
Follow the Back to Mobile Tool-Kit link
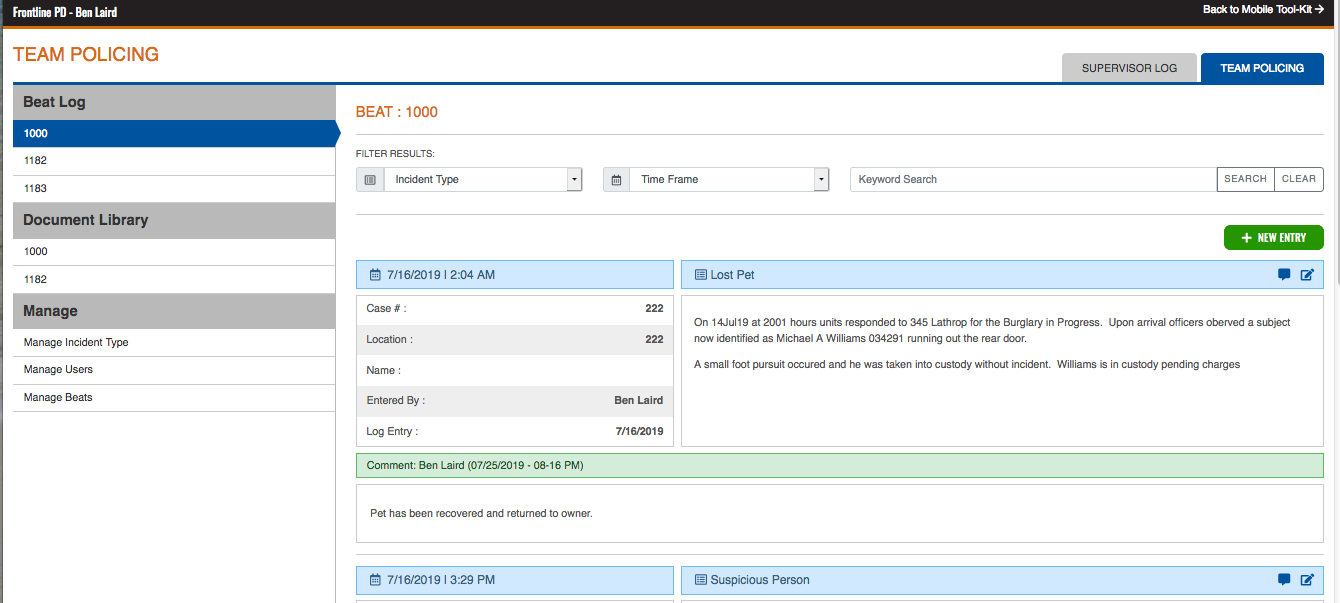(1262, 9)
